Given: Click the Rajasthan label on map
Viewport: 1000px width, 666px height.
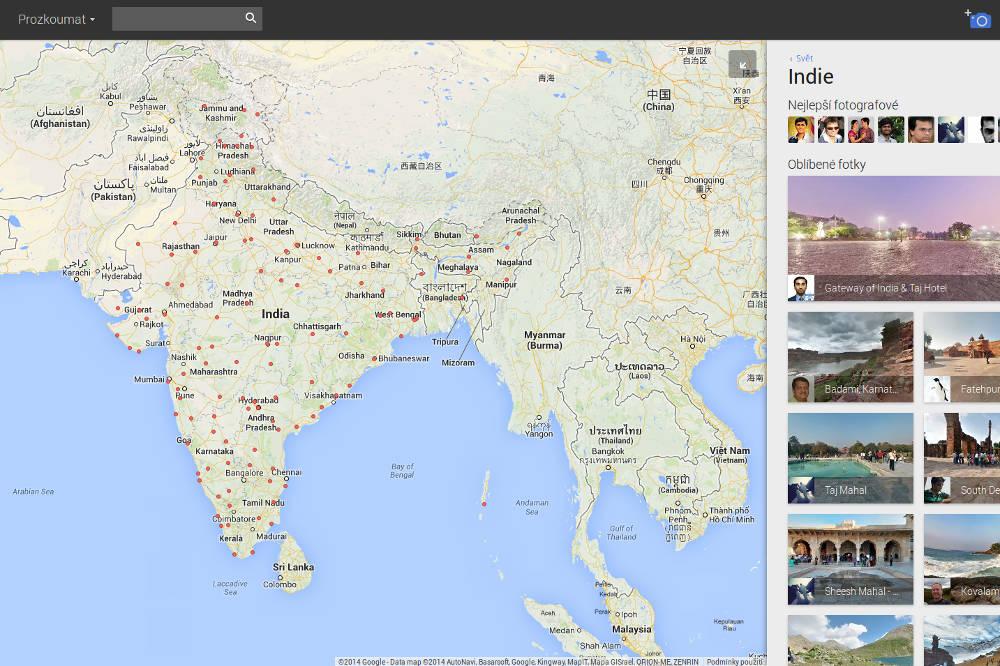Looking at the screenshot, I should point(180,246).
